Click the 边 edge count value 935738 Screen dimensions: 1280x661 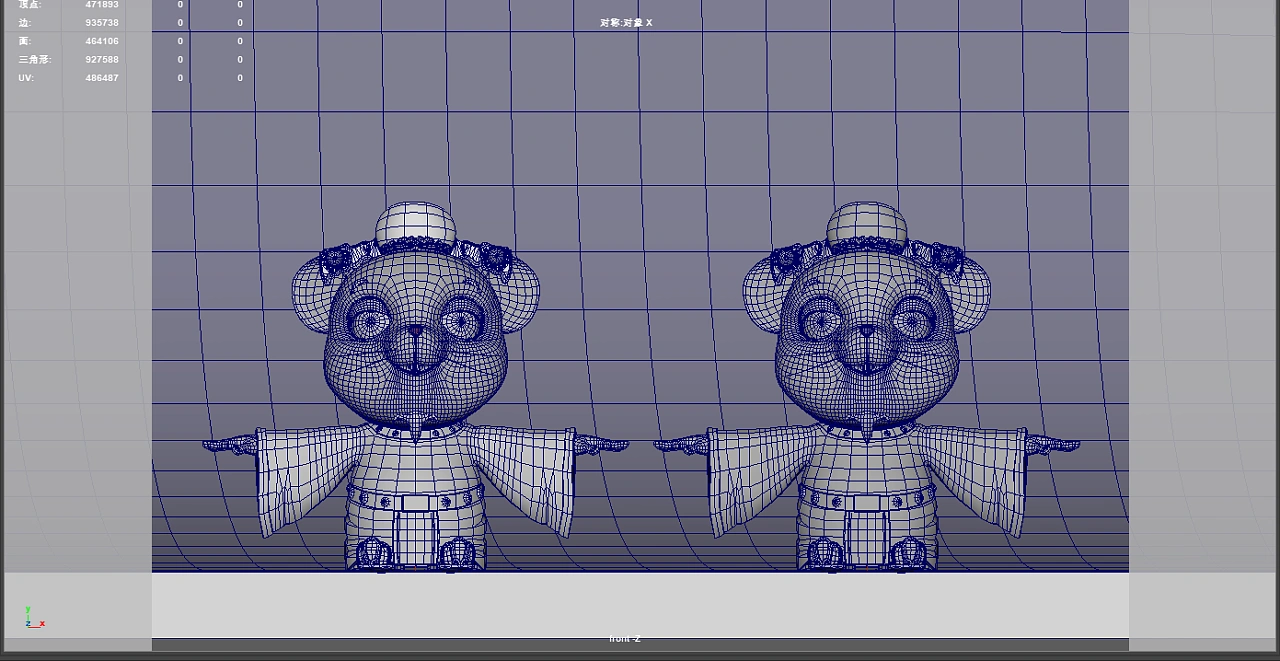(x=102, y=23)
